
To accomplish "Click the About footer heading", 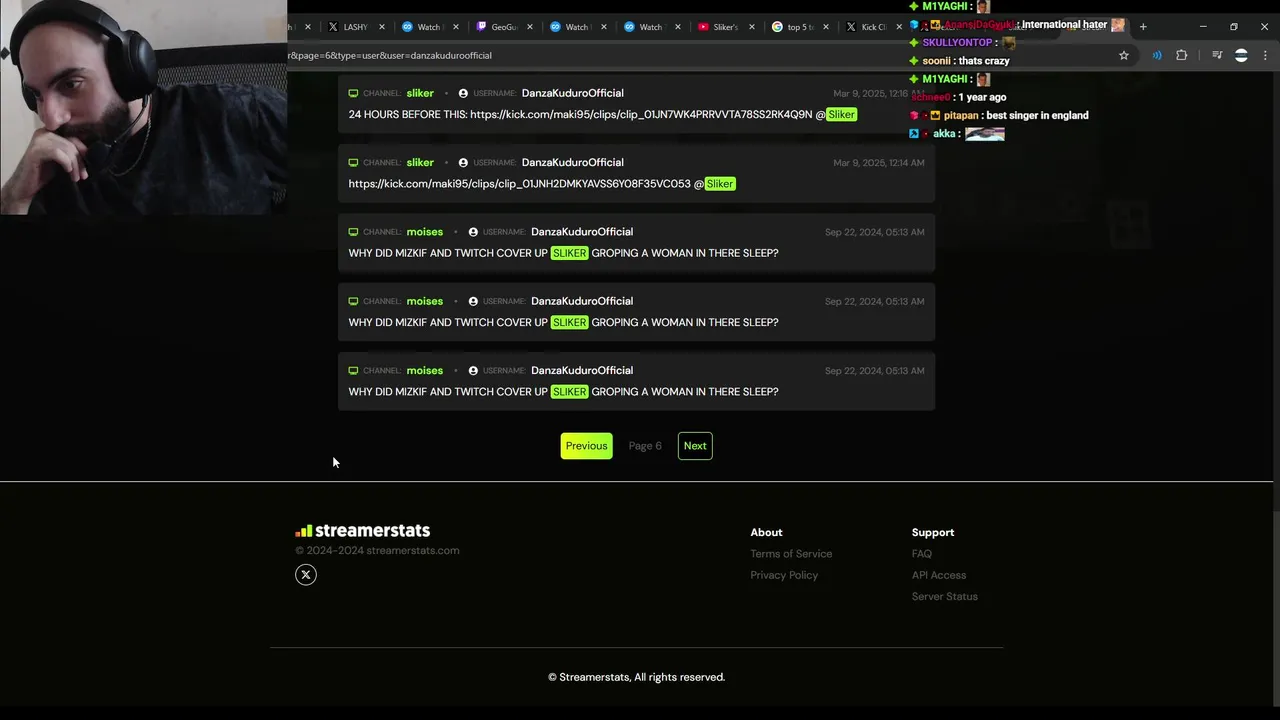I will (x=767, y=533).
